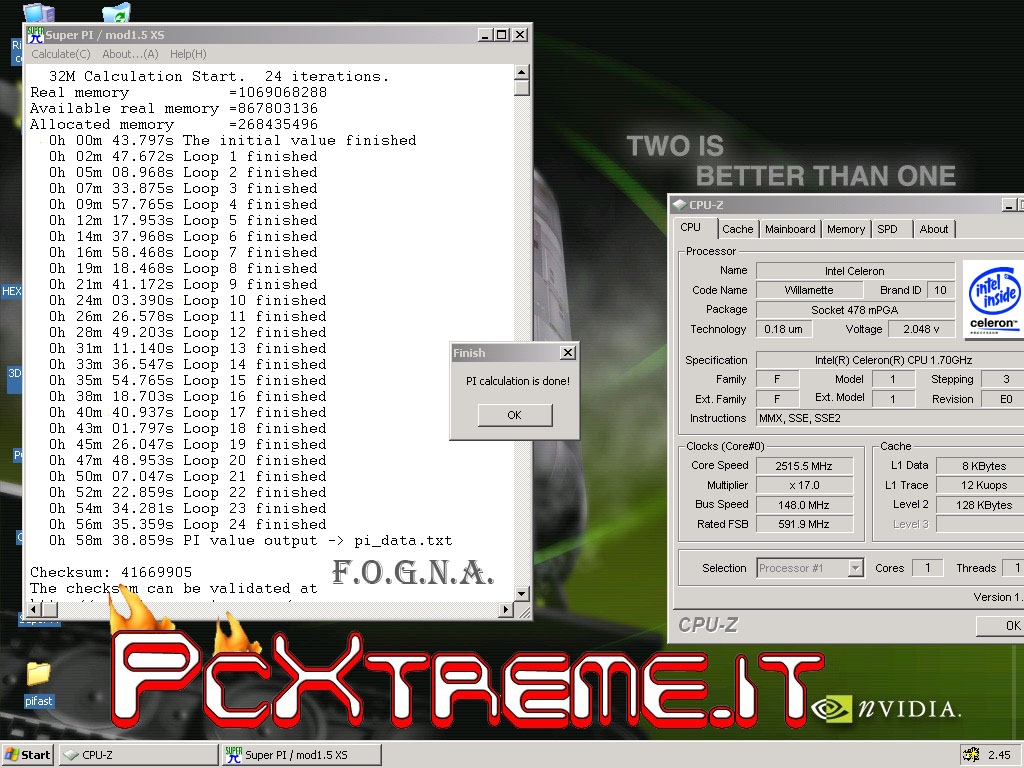Click the Super PI vertical scroll thumb
Image resolution: width=1024 pixels, height=768 pixels.
[x=521, y=88]
